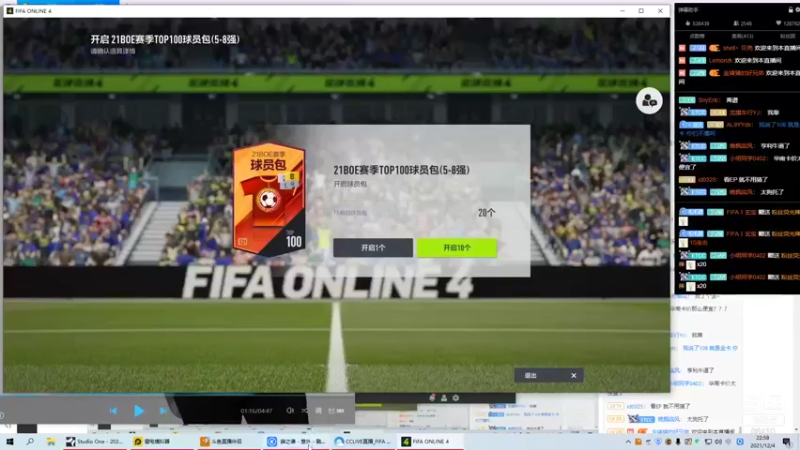800x450 pixels.
Task: Click the speaker volume icon in system tray
Action: 718,442
